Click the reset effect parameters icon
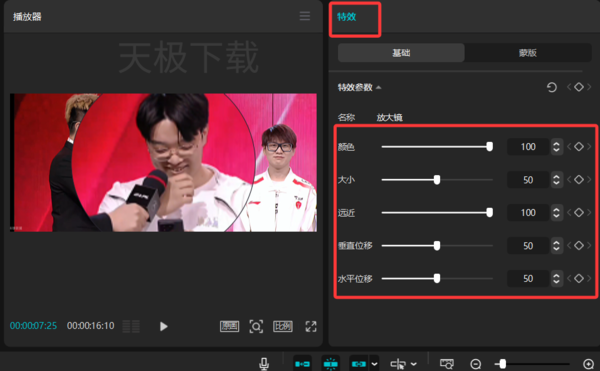The height and width of the screenshot is (371, 600). click(x=551, y=88)
